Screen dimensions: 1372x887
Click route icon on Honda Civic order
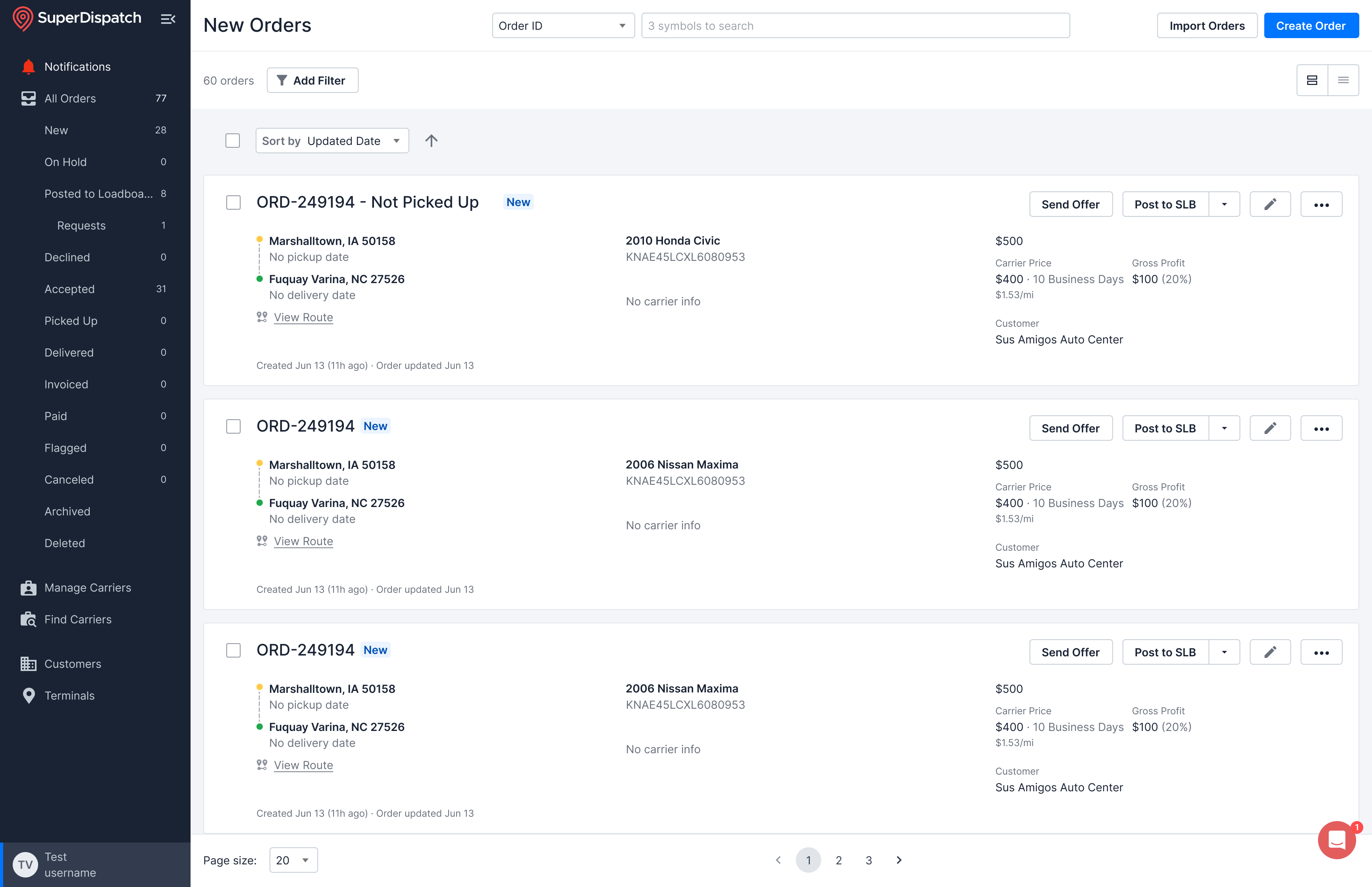coord(262,317)
